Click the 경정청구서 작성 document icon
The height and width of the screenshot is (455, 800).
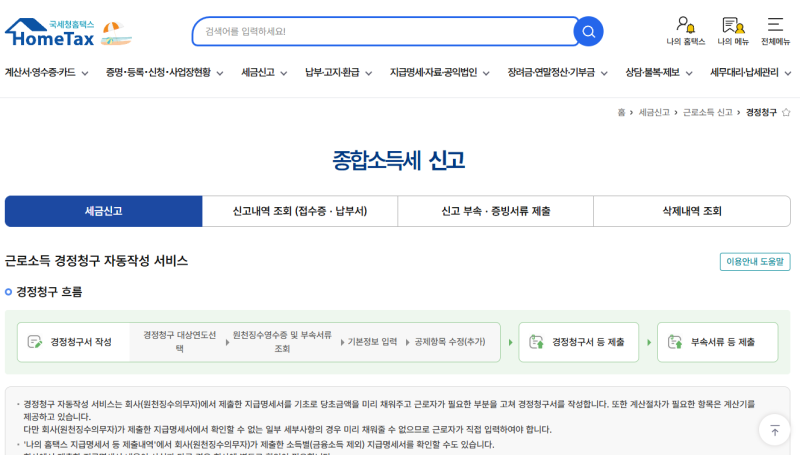coord(35,342)
